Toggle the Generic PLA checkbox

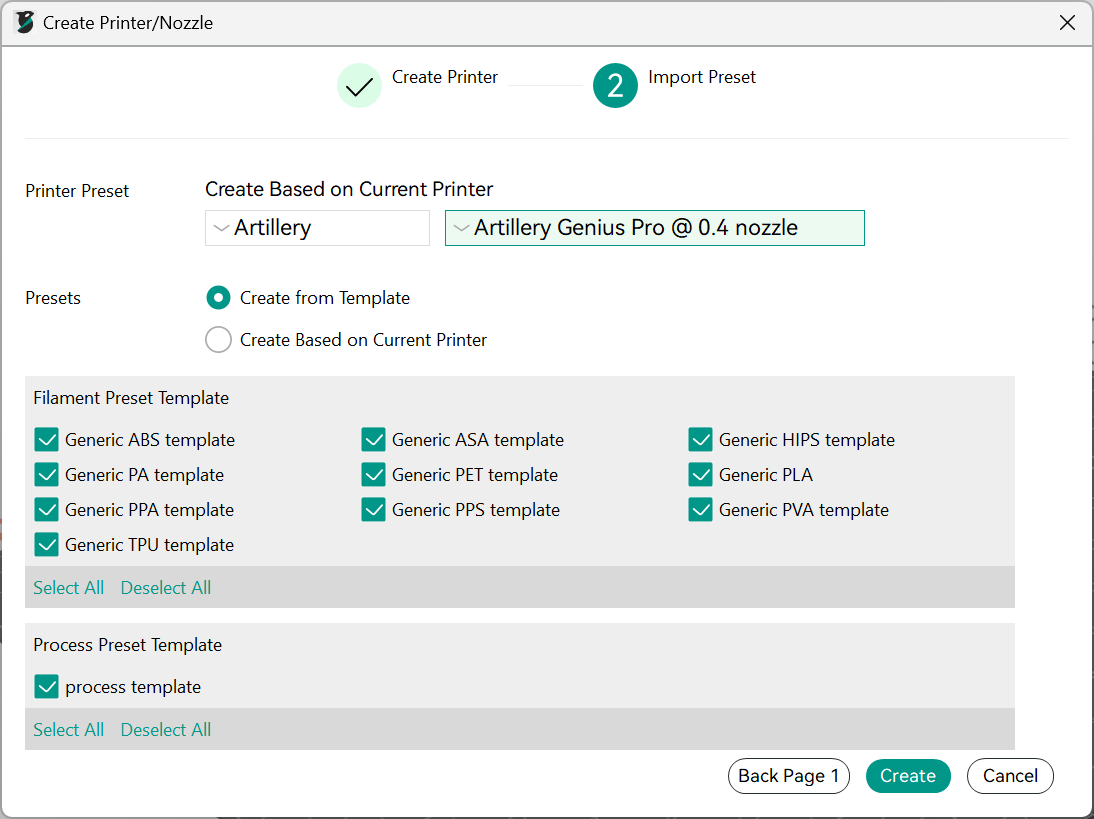[700, 474]
